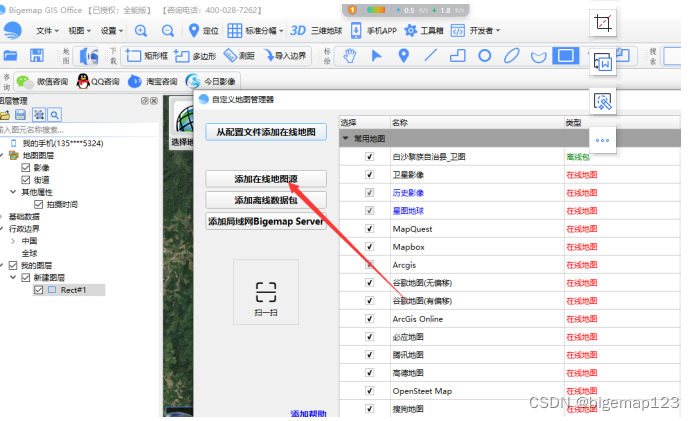Uncheck the 卫星影像 map checkbox
The image size is (694, 421).
[x=370, y=174]
